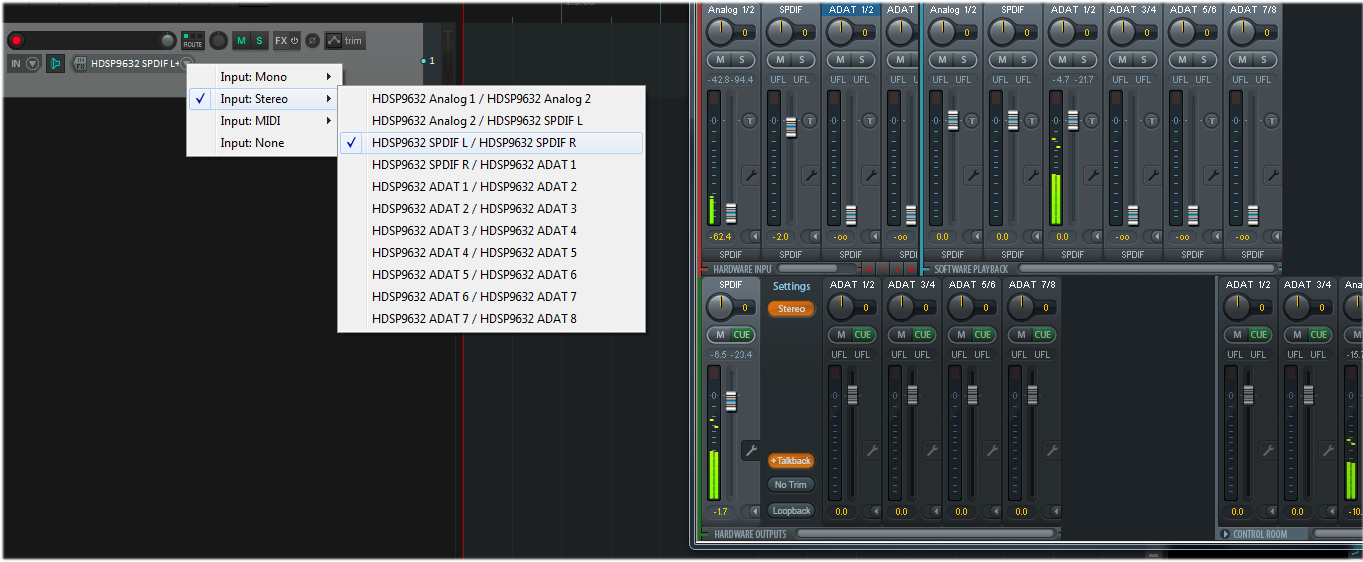
Task: Click the Software Playback horizontal scrollbar
Action: [x=1146, y=269]
